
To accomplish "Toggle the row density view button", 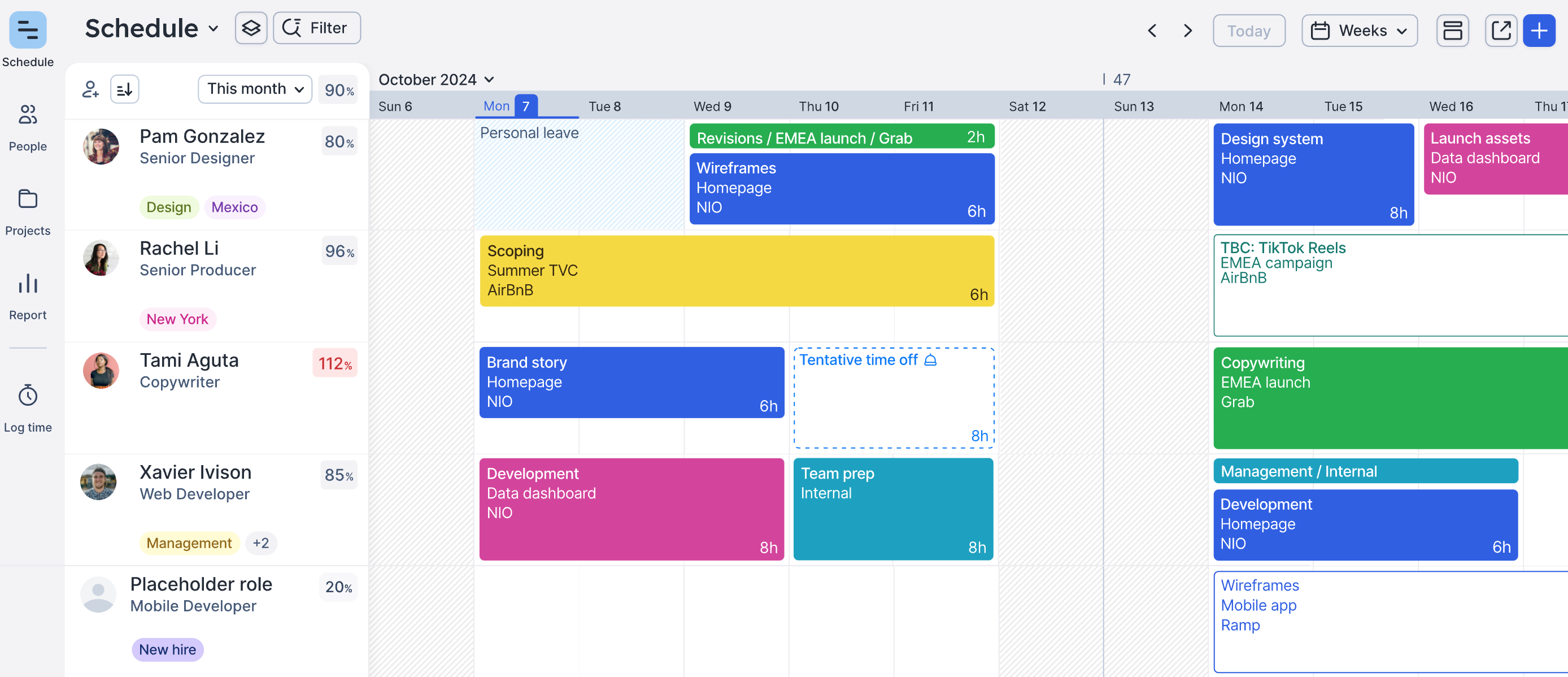I will [x=1452, y=31].
